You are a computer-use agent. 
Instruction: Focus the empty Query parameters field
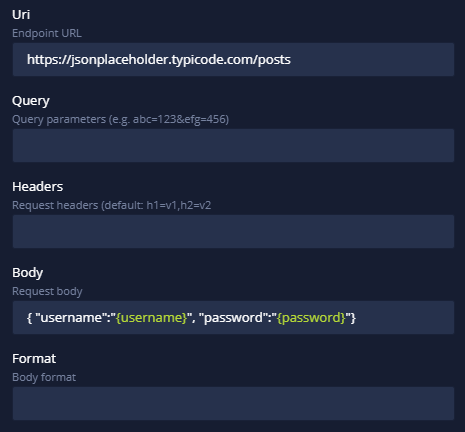(x=233, y=145)
